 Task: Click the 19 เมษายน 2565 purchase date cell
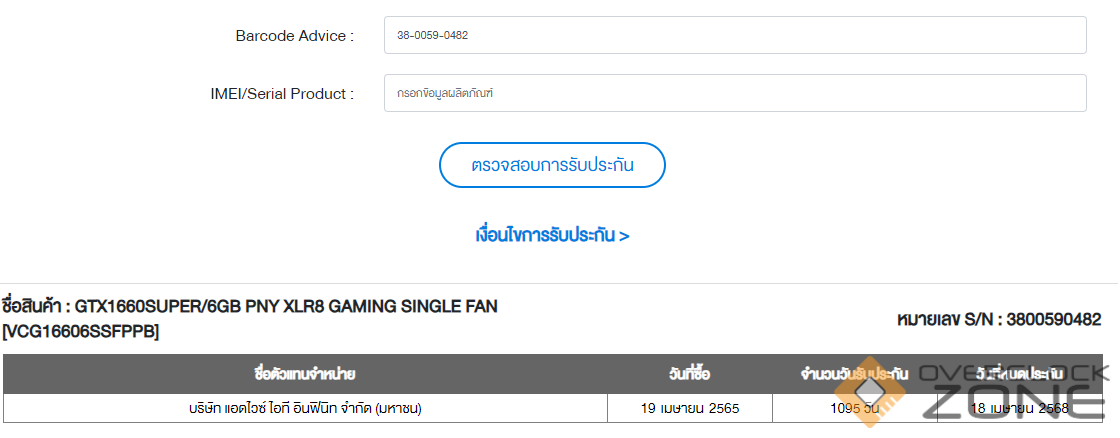pos(690,408)
